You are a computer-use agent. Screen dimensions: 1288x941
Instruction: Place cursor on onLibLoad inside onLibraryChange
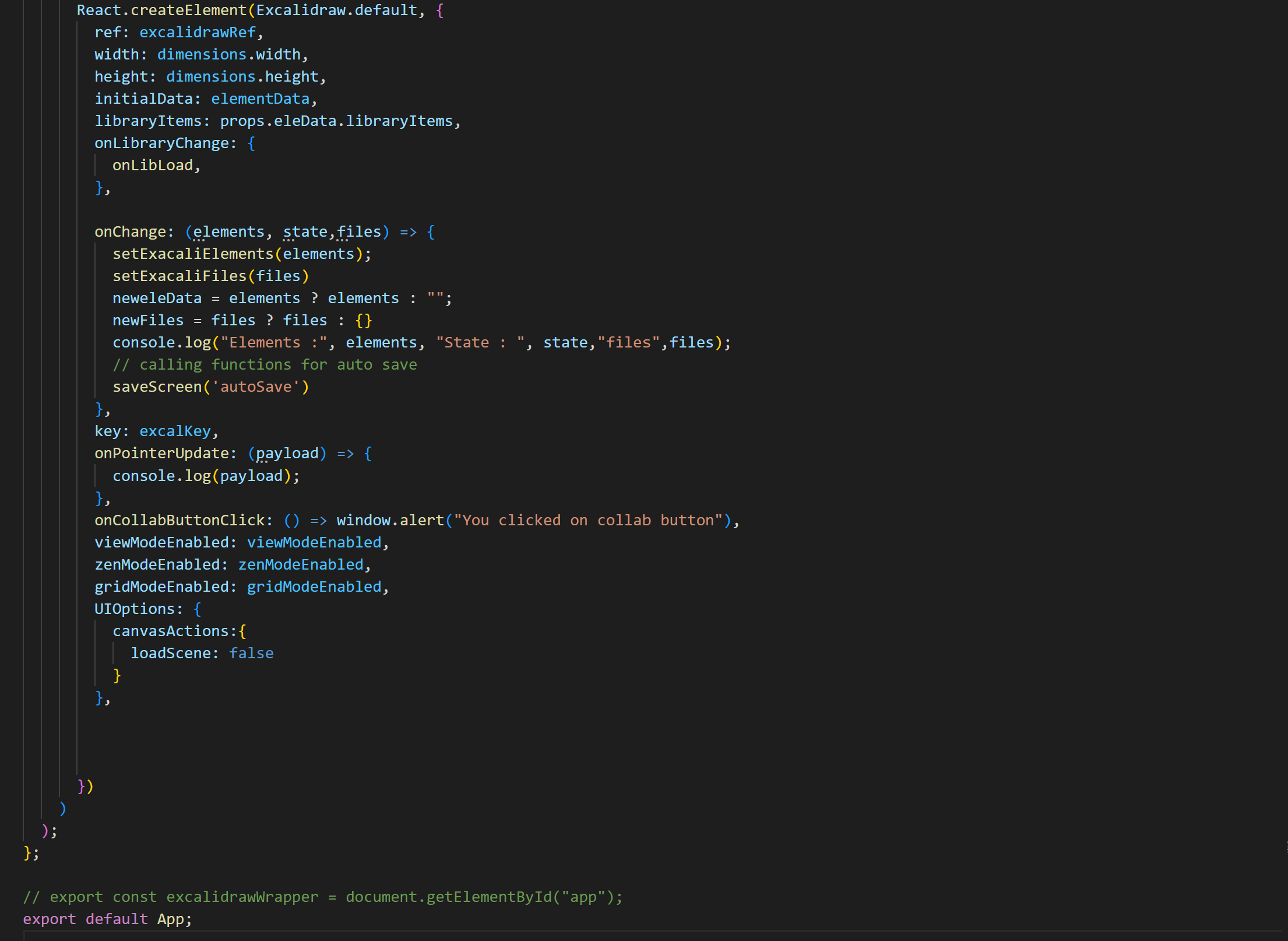153,165
